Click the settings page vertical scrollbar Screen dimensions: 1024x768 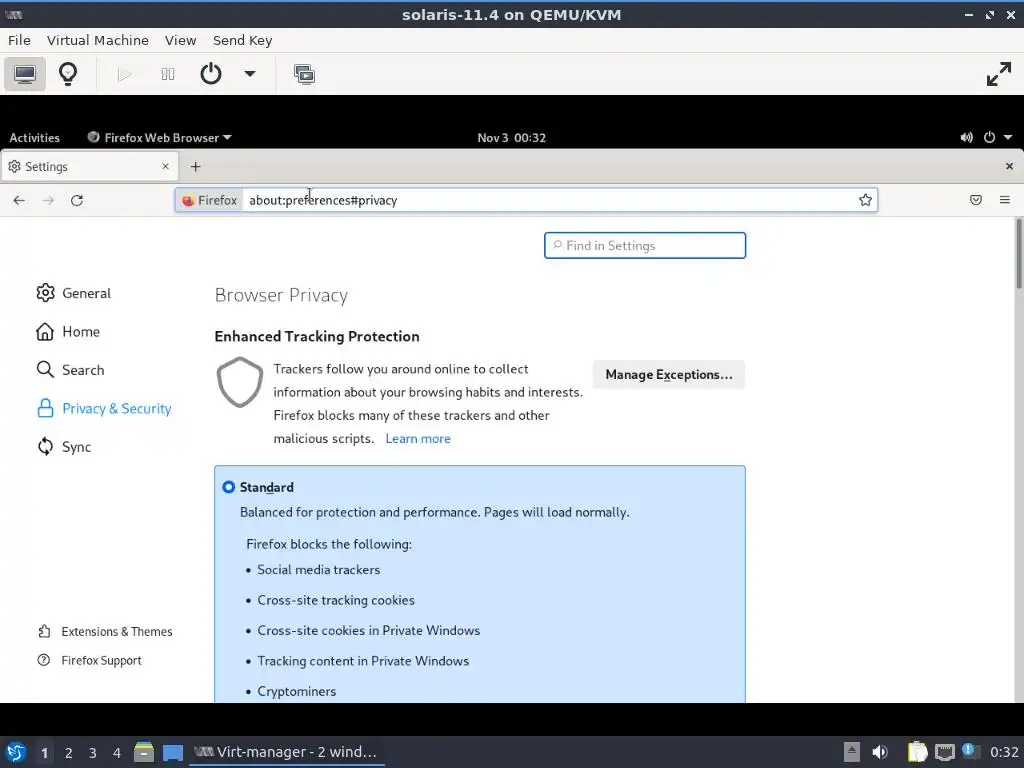[1018, 255]
